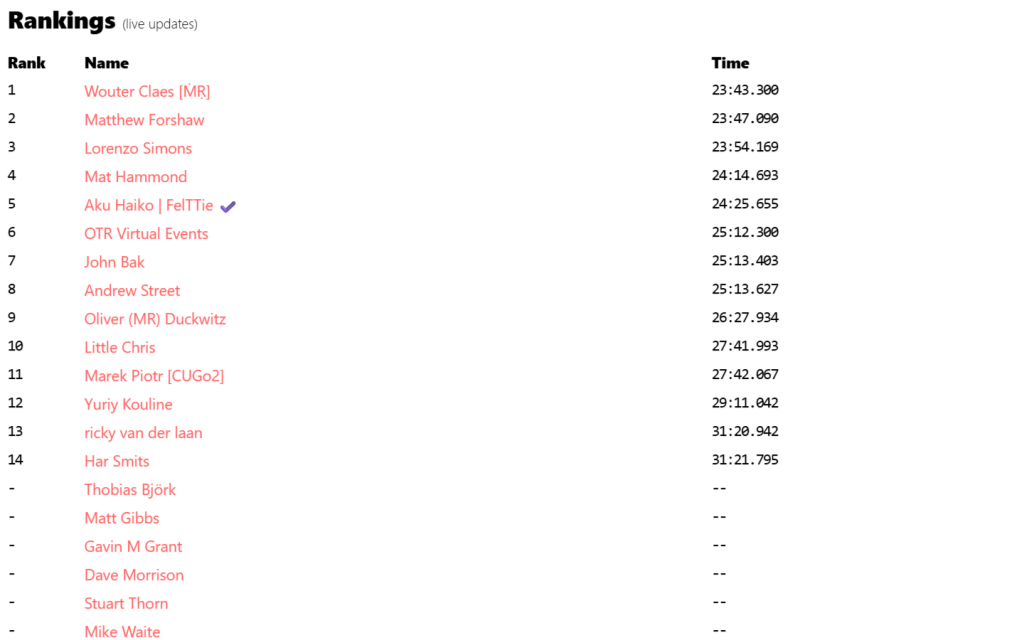Select Little Chris in the list
Image resolution: width=1024 pixels, height=640 pixels.
(x=120, y=348)
